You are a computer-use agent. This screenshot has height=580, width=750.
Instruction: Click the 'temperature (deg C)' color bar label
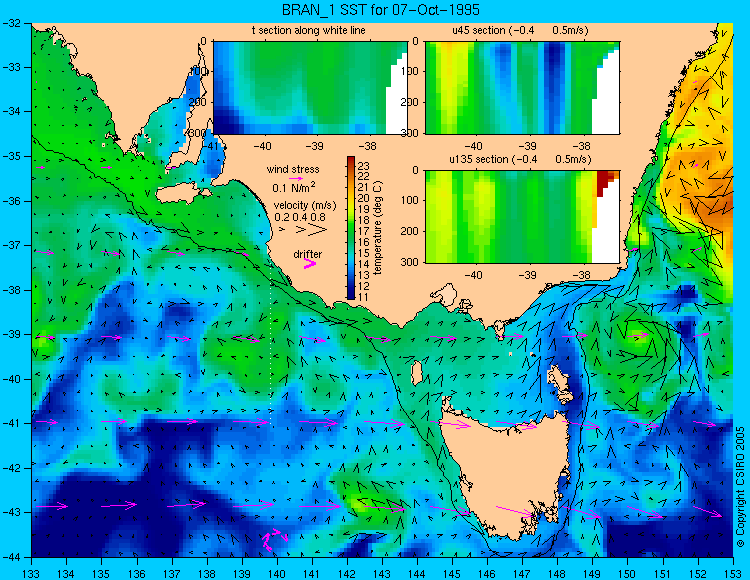click(378, 228)
